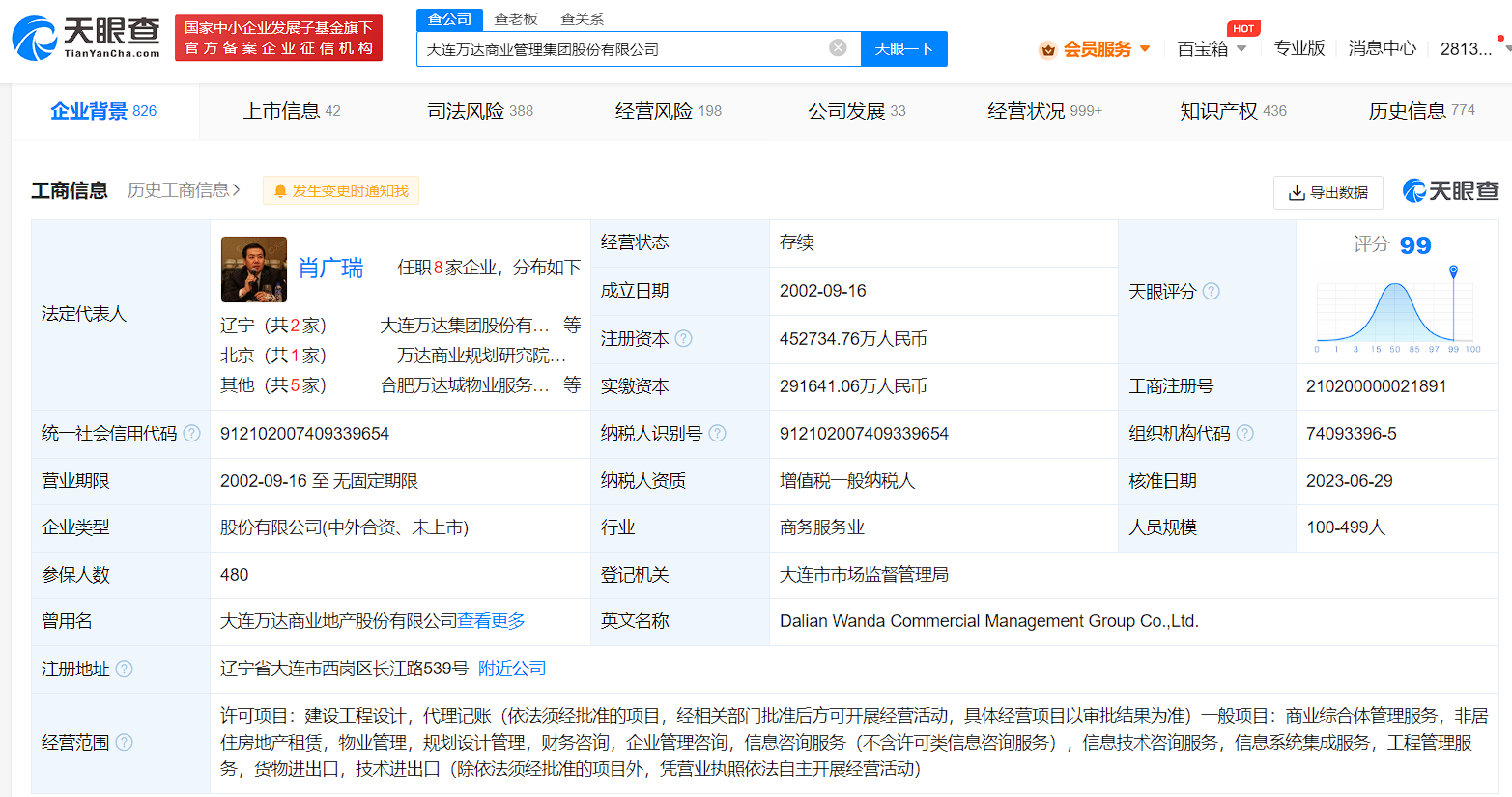This screenshot has height=797, width=1512.
Task: Click 登记机关 value 大连市市场监督管理局
Action: click(x=864, y=575)
